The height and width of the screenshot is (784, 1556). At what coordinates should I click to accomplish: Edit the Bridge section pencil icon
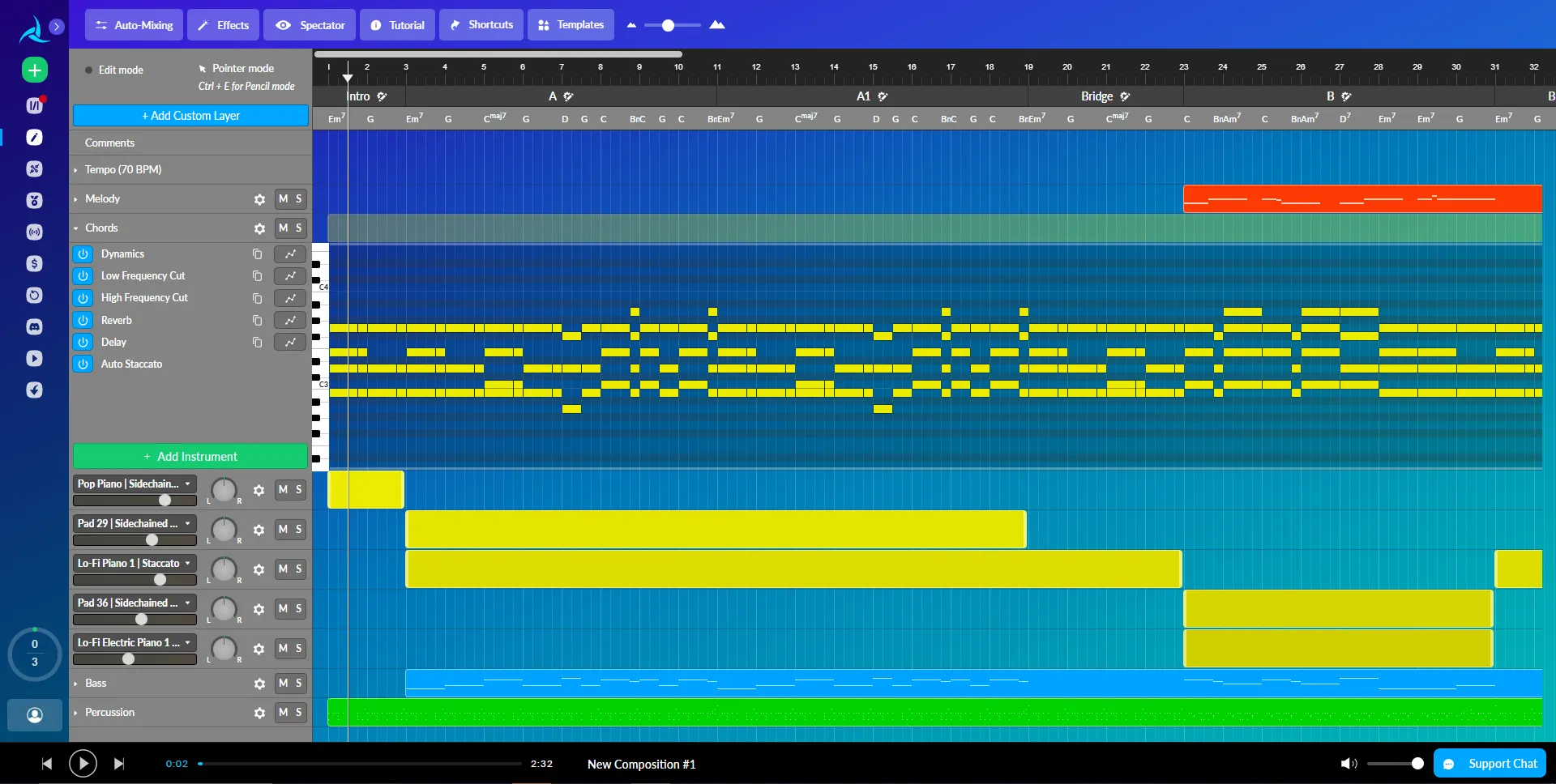1125,96
